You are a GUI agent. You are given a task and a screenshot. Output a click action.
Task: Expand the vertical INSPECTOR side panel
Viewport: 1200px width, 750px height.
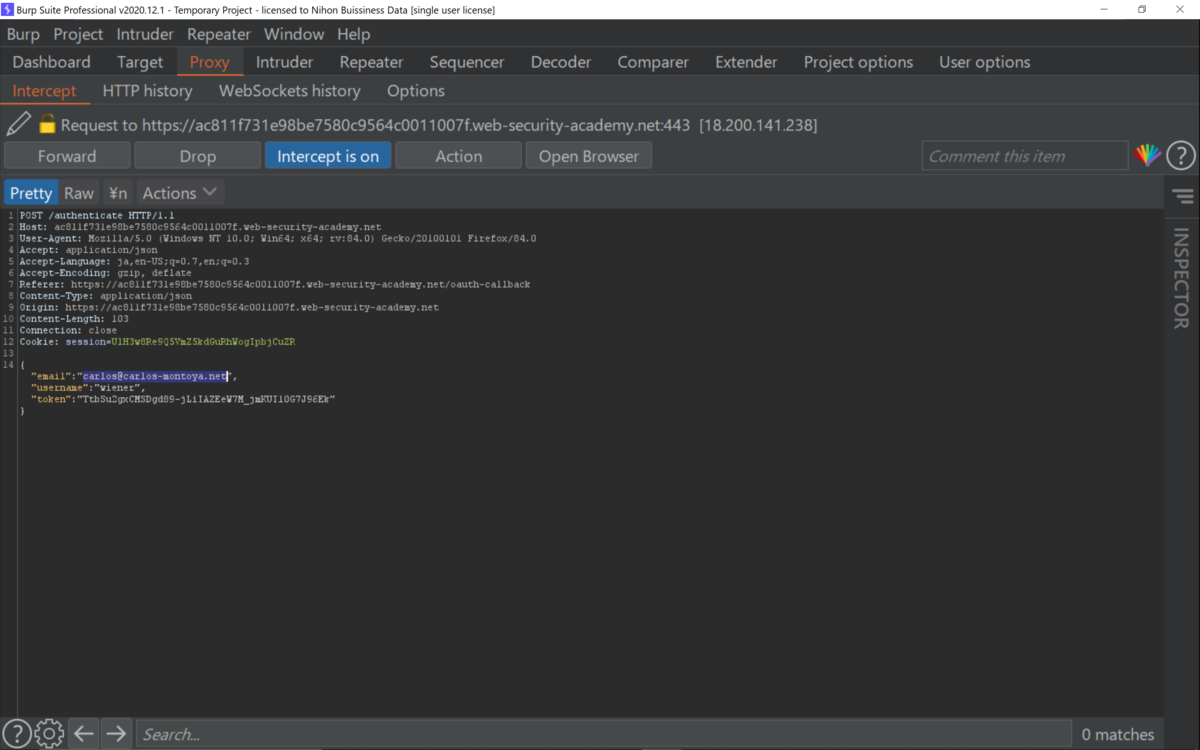pyautogui.click(x=1182, y=278)
